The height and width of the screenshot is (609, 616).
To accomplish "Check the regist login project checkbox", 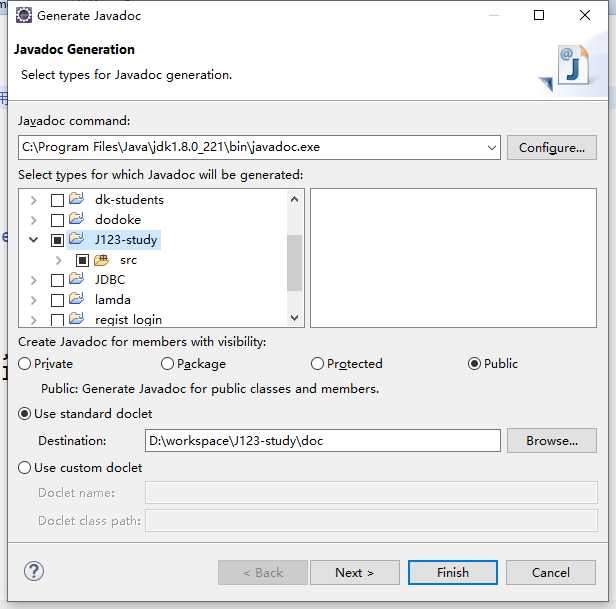I will [57, 320].
